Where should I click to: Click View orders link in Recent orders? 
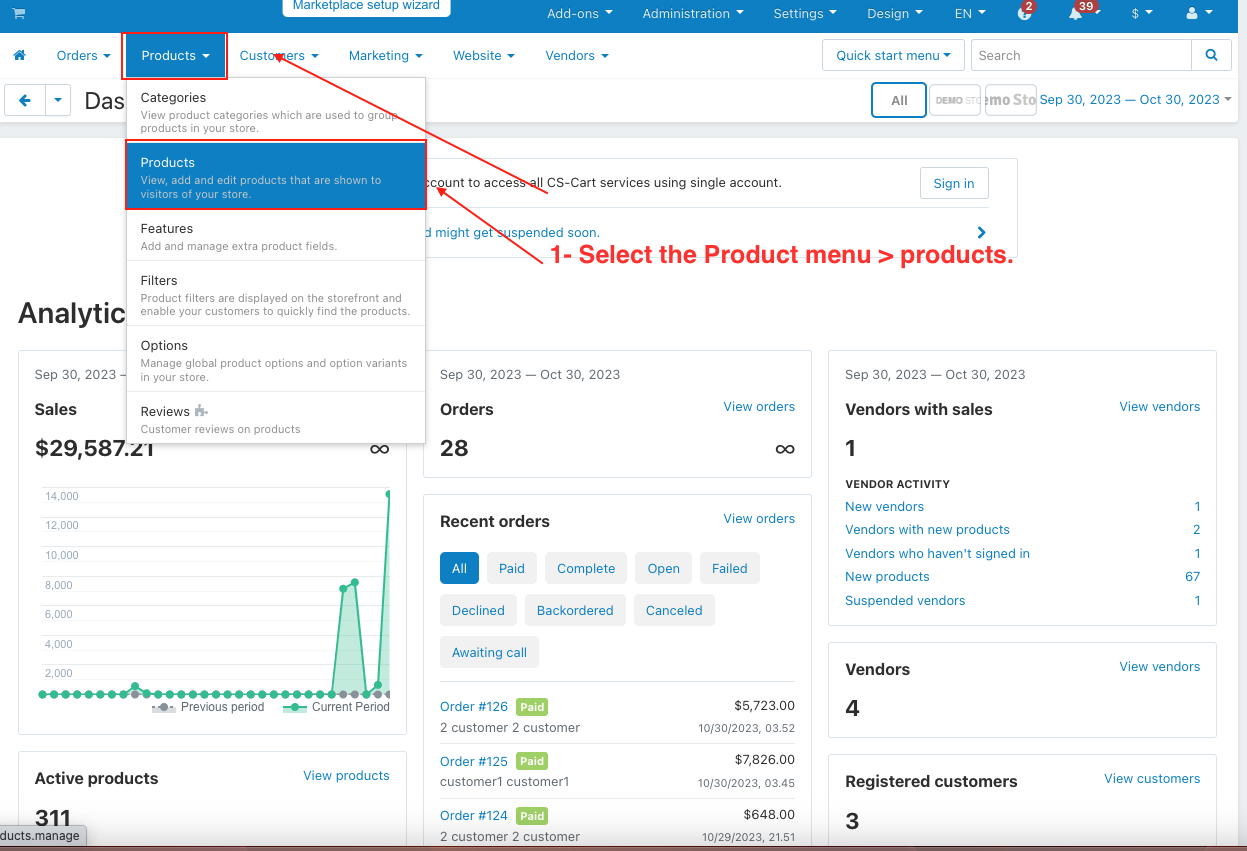(x=759, y=519)
